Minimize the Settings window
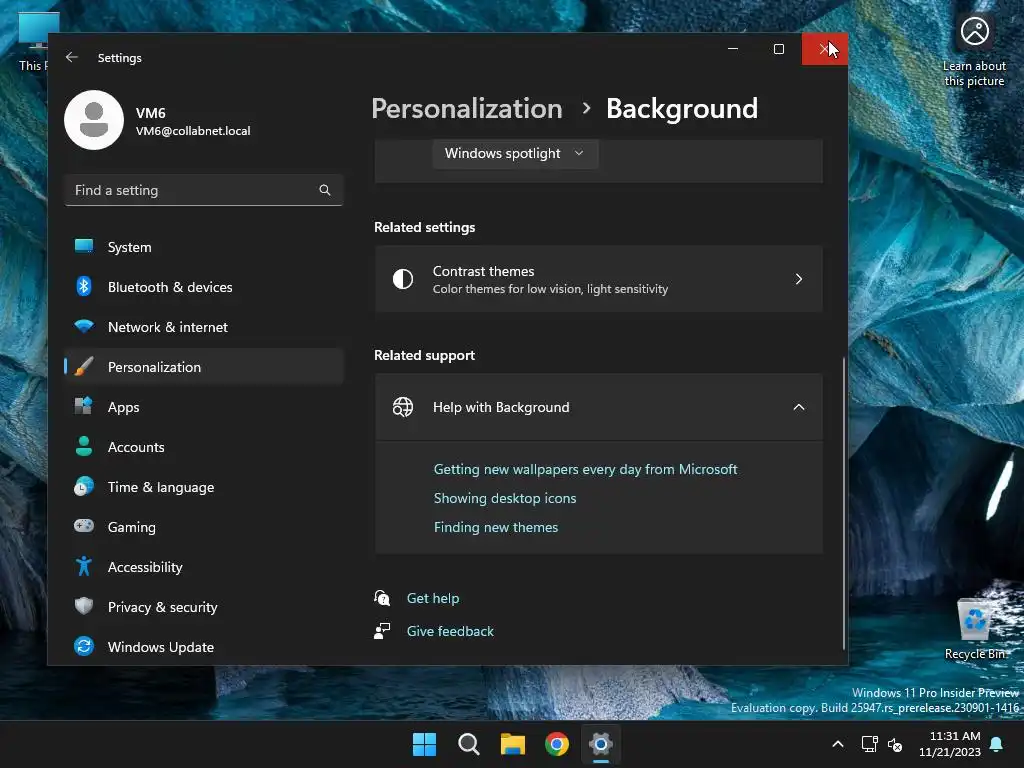 coord(733,49)
